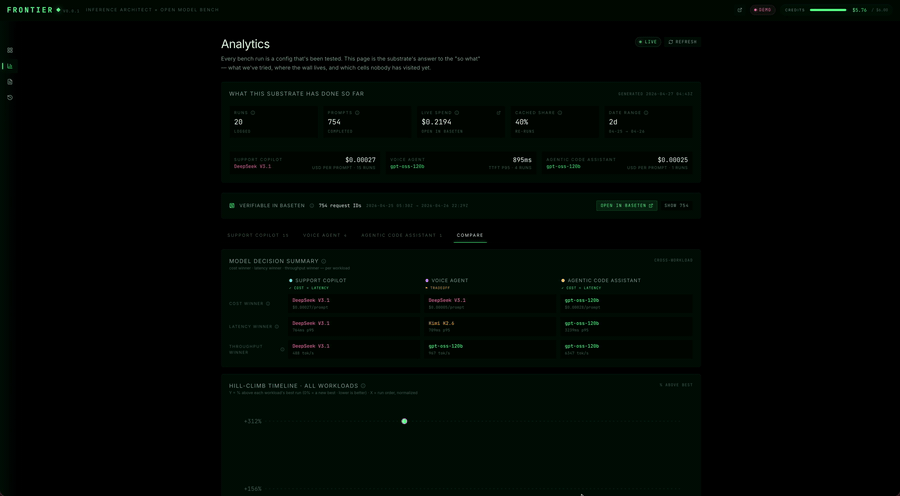Select the Analytics chart icon in sidebar
This screenshot has height=496, width=900.
[x=10, y=66]
